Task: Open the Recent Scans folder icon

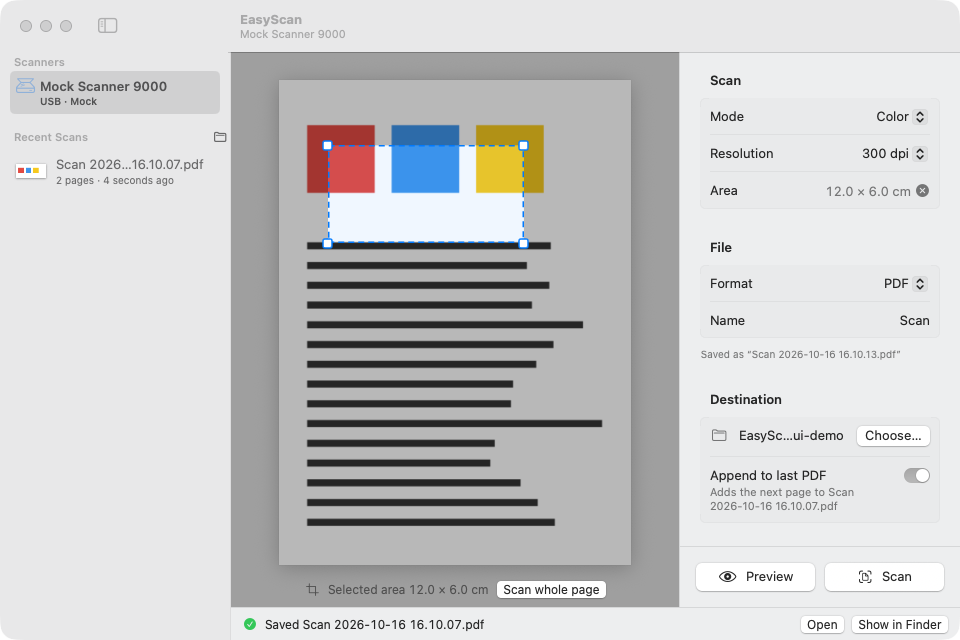Action: point(220,137)
